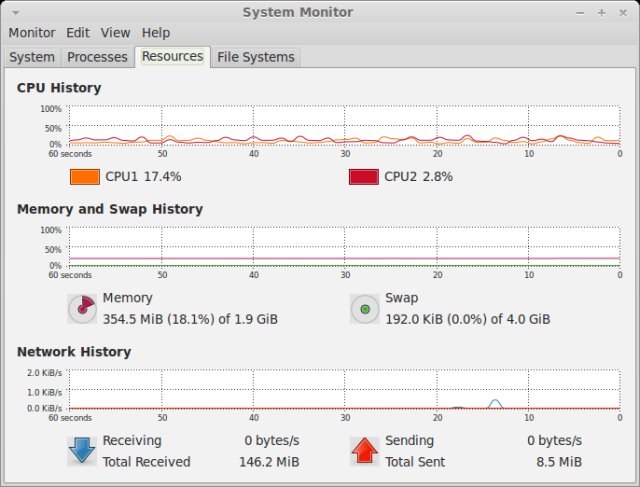Click the Memory and Swap History graph
This screenshot has width=640, height=487.
pyautogui.click(x=344, y=247)
